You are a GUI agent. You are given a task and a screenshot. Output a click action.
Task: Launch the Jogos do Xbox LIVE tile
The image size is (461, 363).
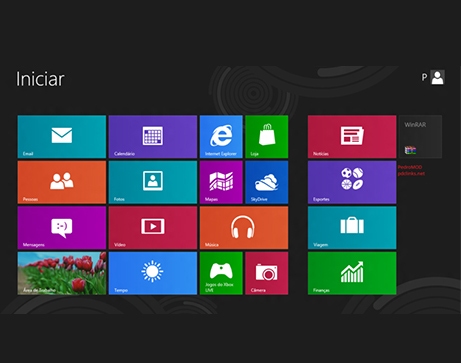click(221, 273)
